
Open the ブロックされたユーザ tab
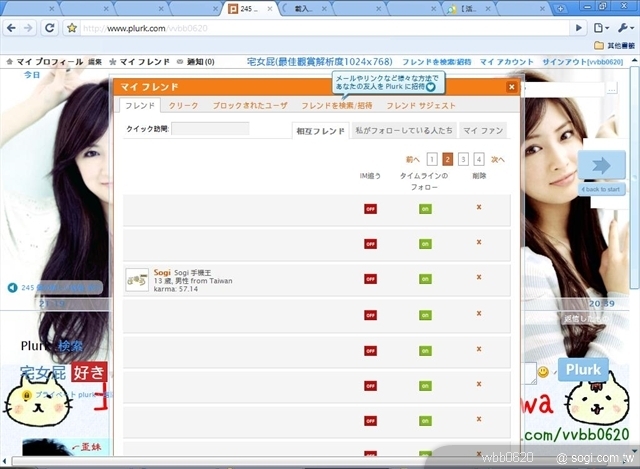point(250,106)
